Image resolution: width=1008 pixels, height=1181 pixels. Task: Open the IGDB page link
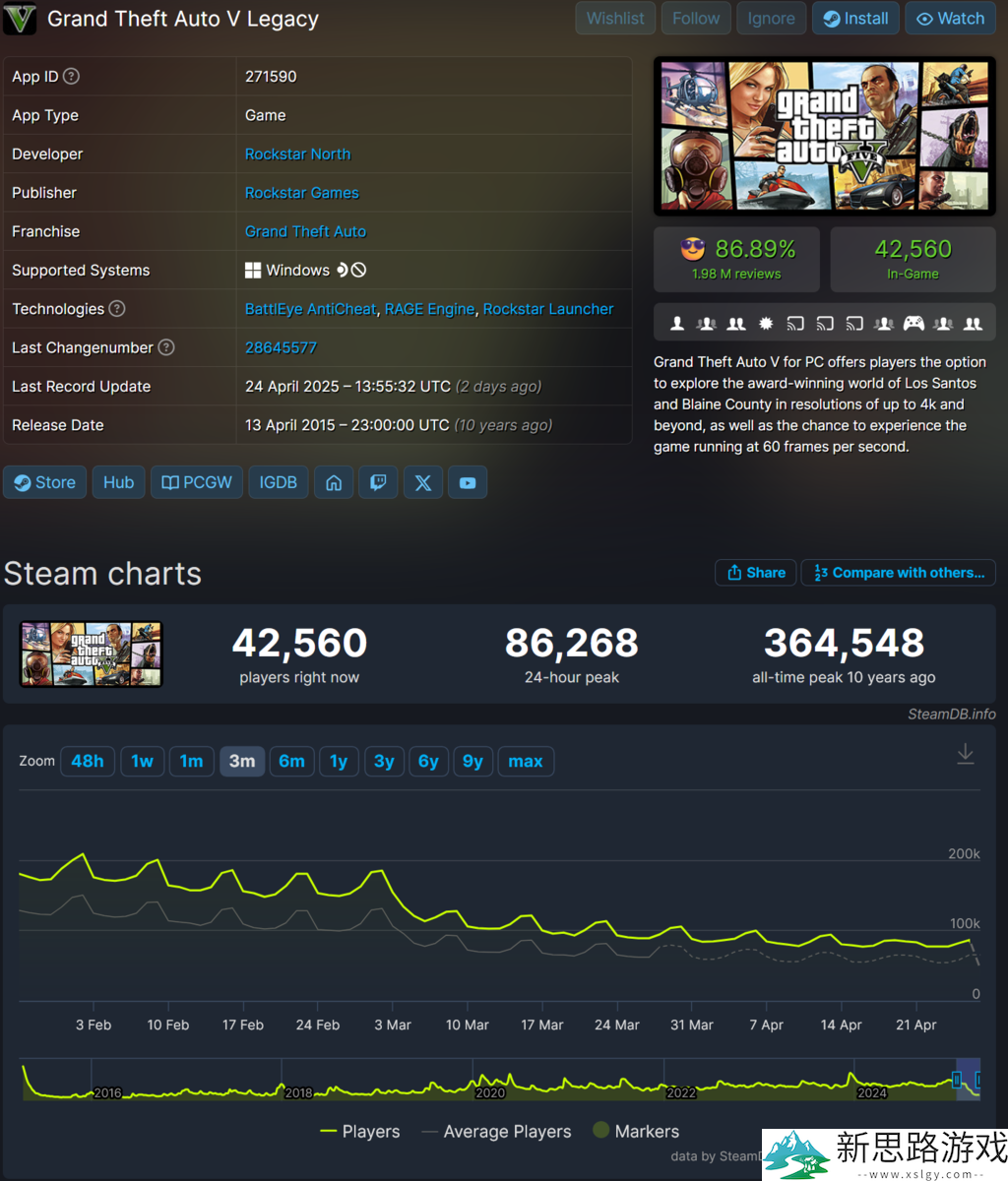click(x=279, y=482)
